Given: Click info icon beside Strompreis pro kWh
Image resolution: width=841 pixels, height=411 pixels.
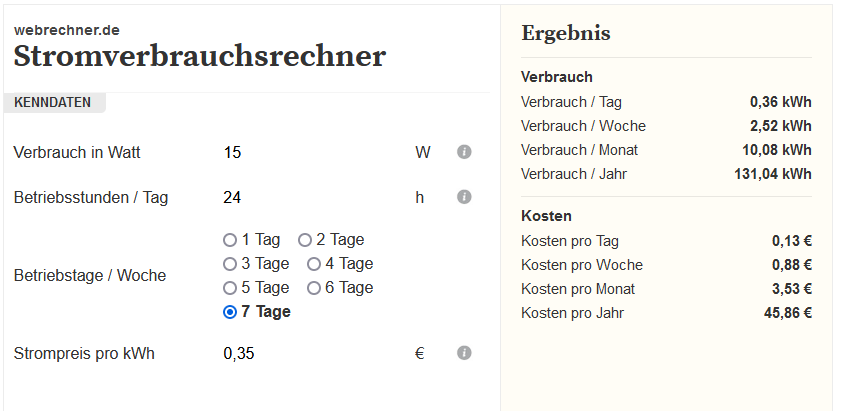Looking at the screenshot, I should pyautogui.click(x=464, y=353).
